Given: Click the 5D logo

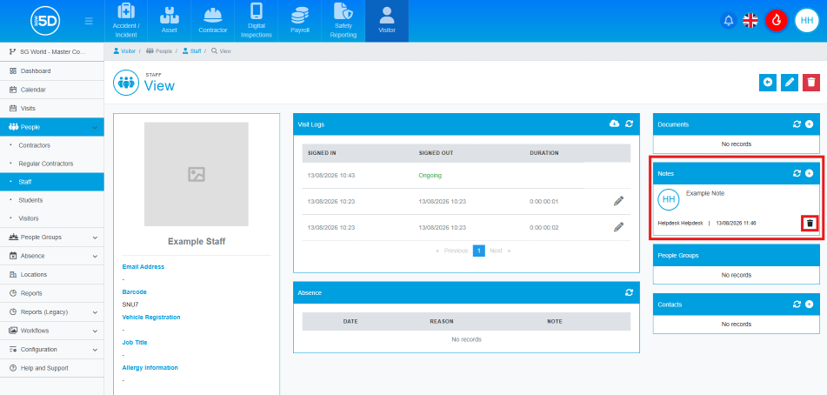Looking at the screenshot, I should pyautogui.click(x=45, y=21).
